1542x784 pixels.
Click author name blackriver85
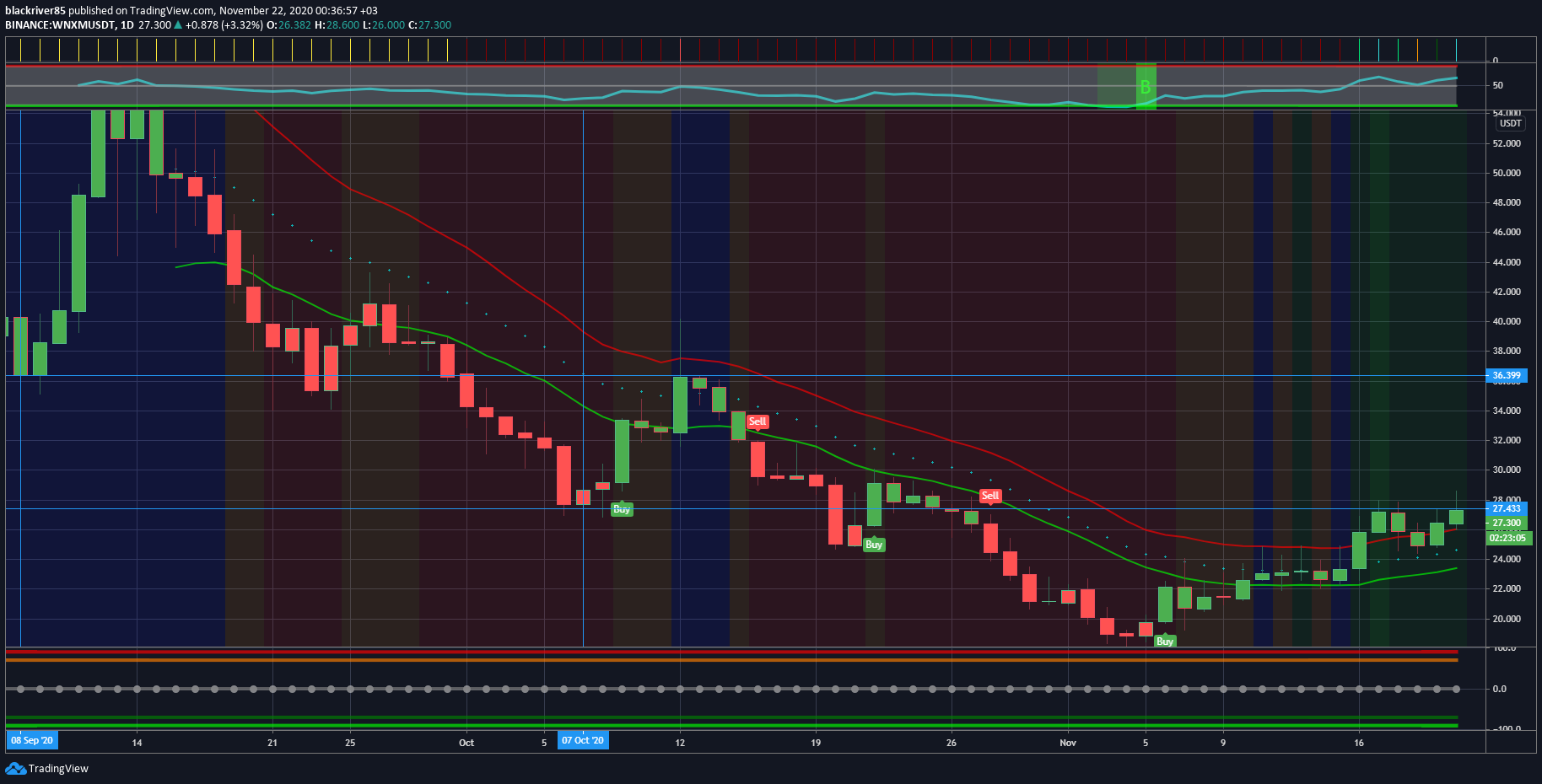35,11
